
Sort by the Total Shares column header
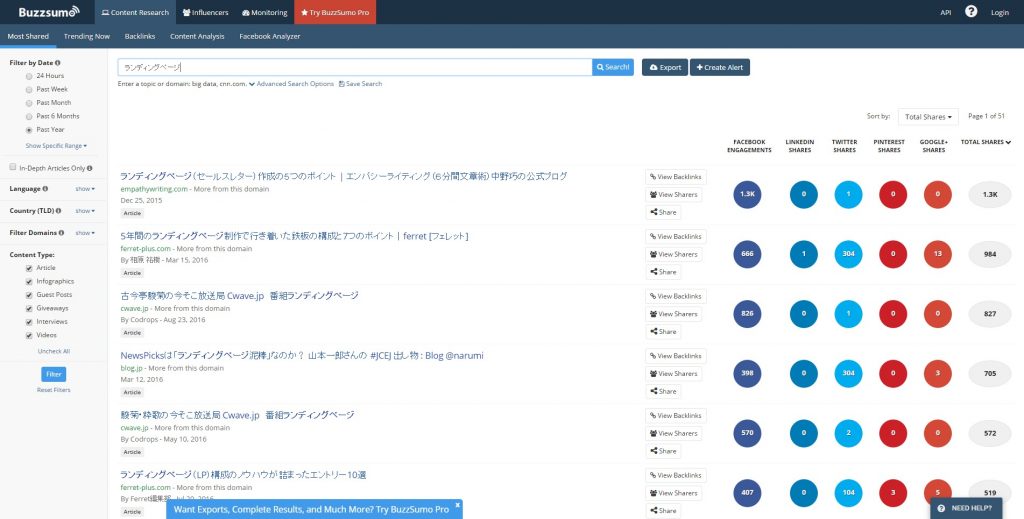point(985,142)
